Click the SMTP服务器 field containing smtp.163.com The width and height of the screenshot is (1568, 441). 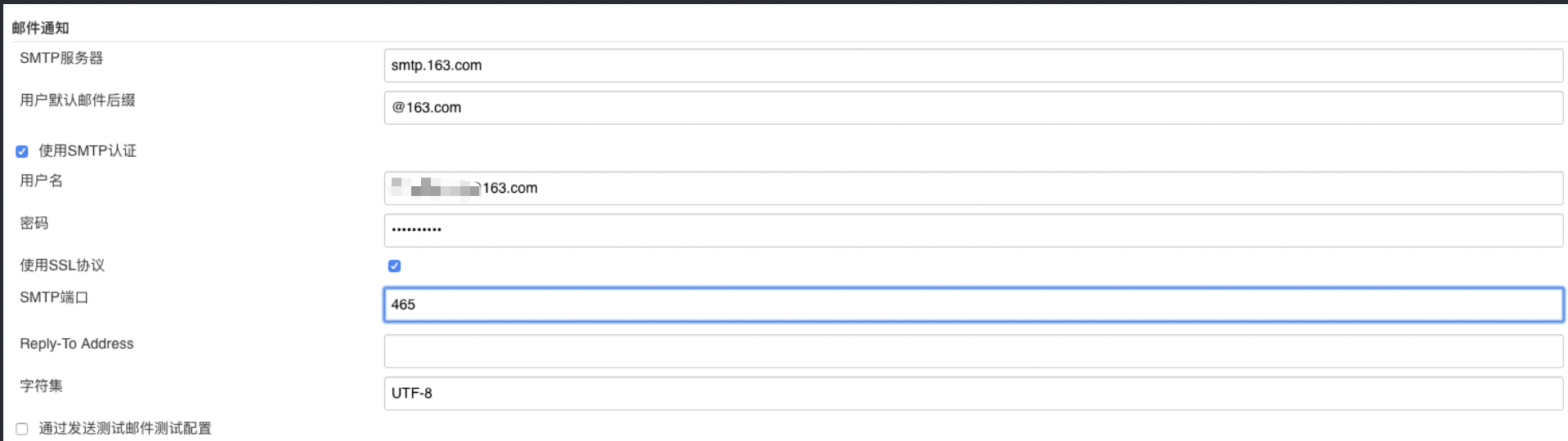point(973,65)
